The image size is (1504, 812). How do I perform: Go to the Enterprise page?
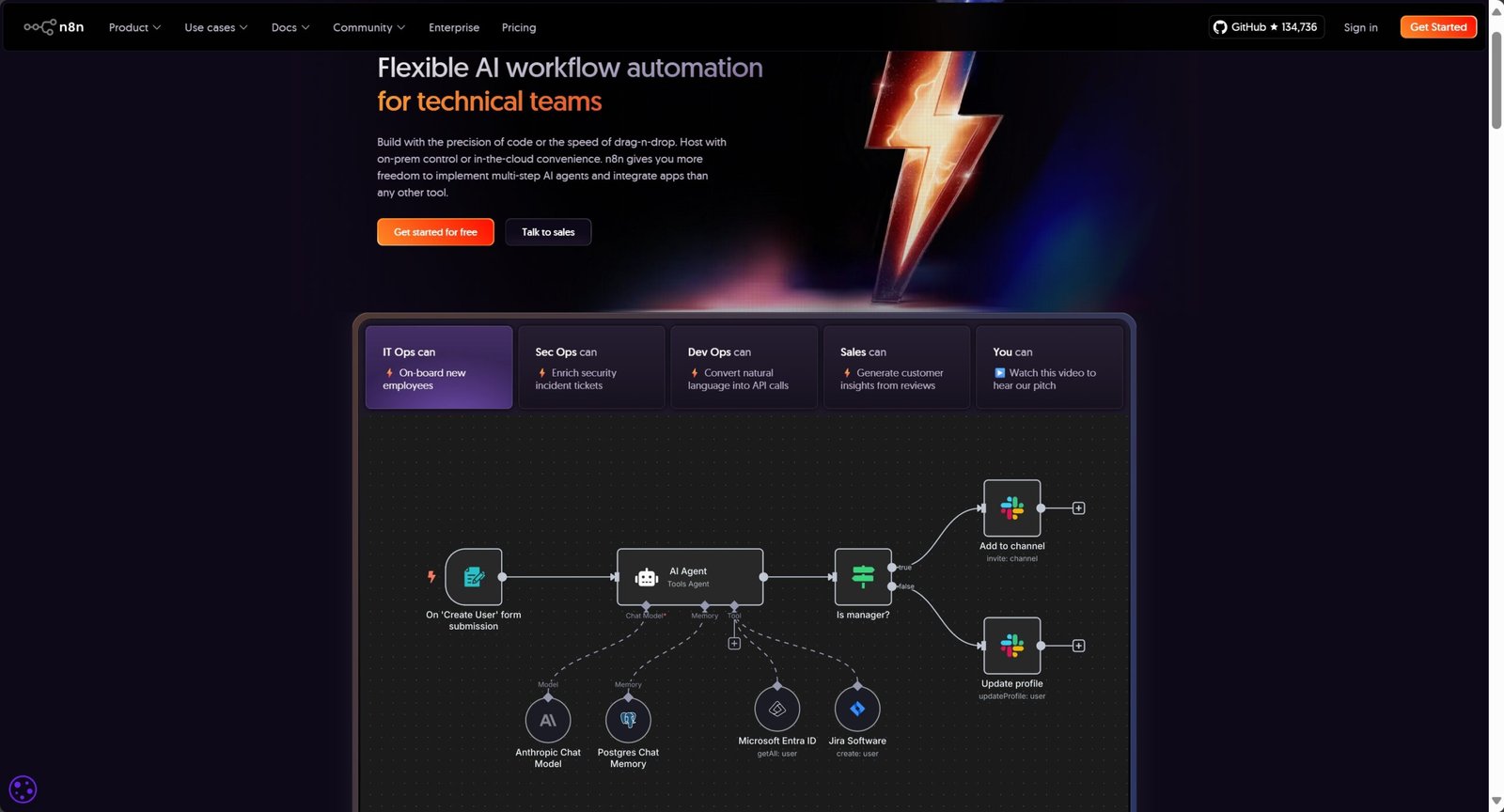point(454,27)
